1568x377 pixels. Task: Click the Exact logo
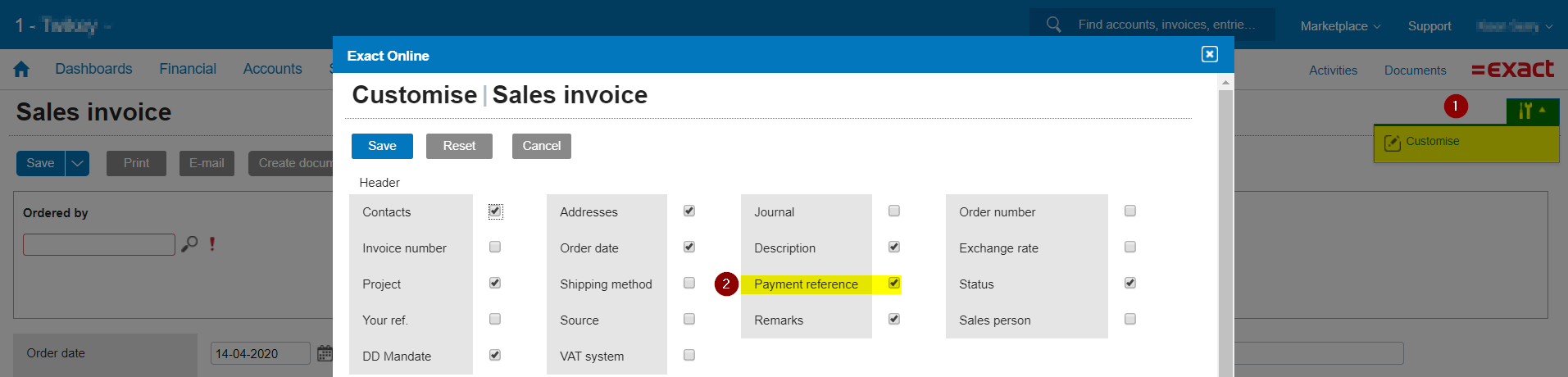1512,70
